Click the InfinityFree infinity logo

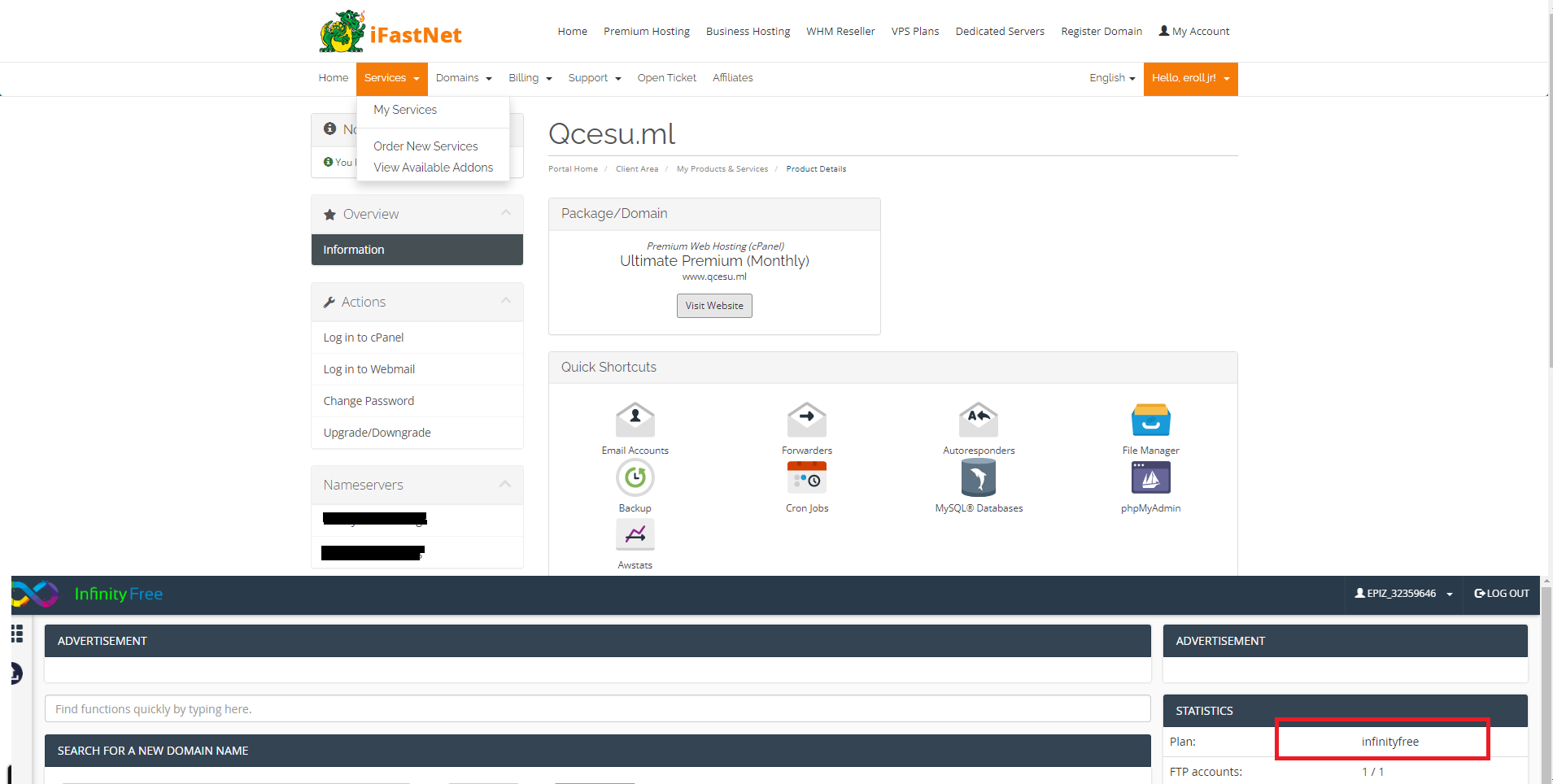tap(35, 595)
